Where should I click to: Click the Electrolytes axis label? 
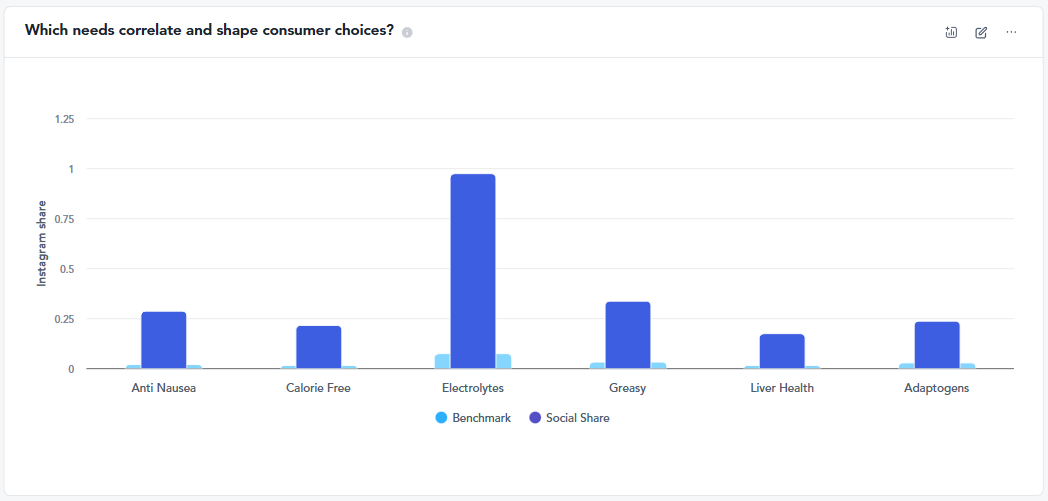click(x=473, y=388)
